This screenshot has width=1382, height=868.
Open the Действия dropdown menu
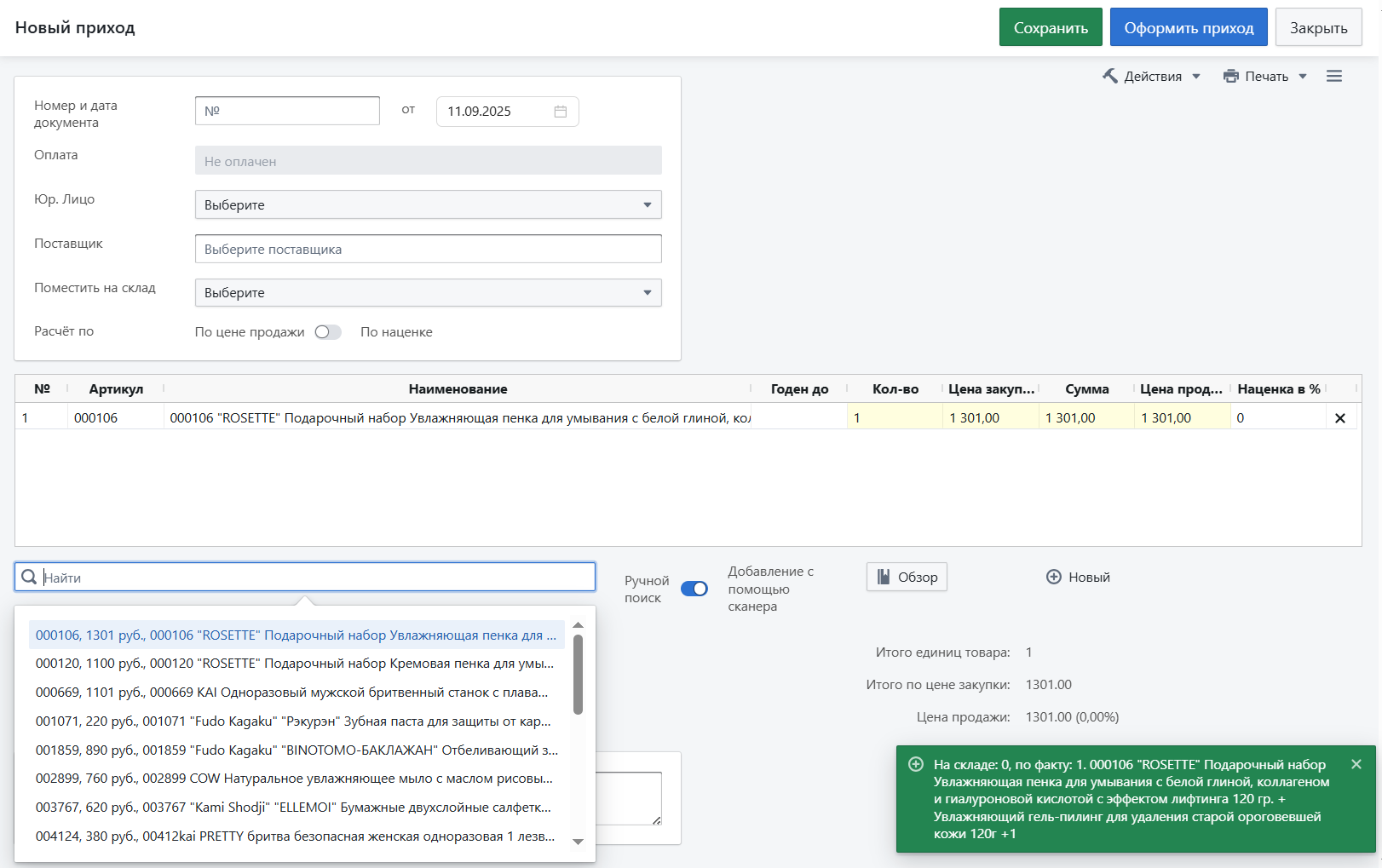click(x=1152, y=77)
